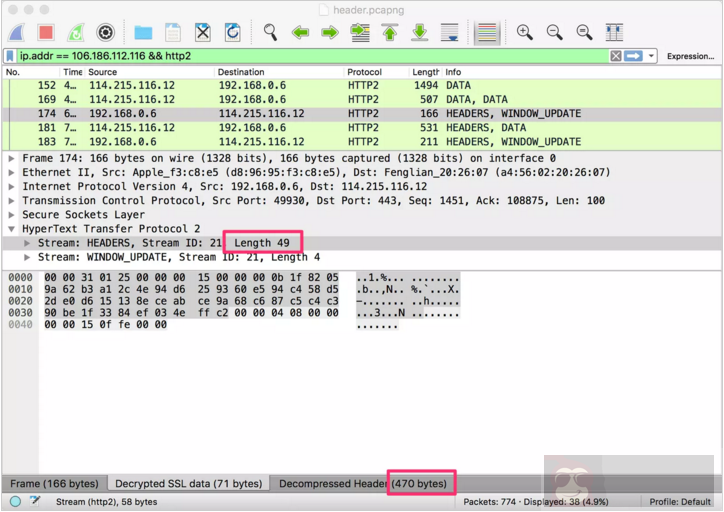Start capture with the shark fin icon
The height and width of the screenshot is (512, 724).
click(x=17, y=33)
